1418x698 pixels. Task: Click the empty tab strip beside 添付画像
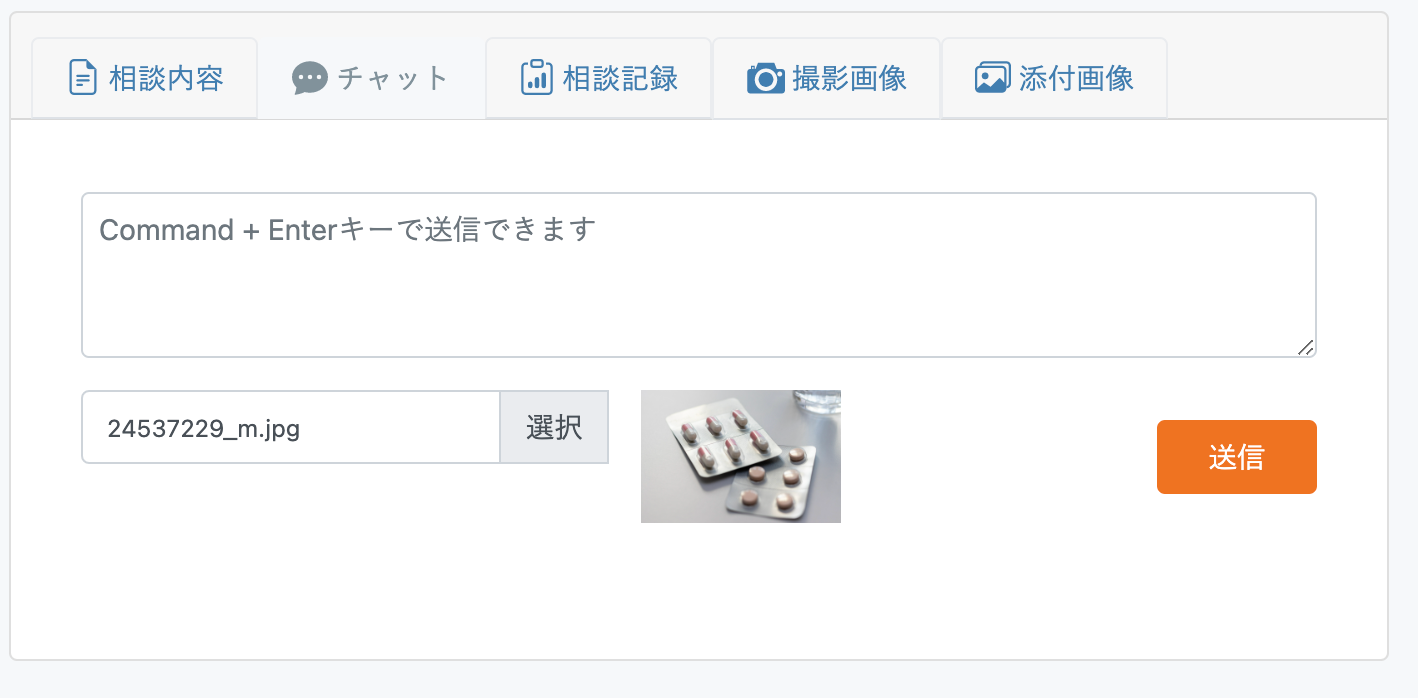click(1275, 78)
